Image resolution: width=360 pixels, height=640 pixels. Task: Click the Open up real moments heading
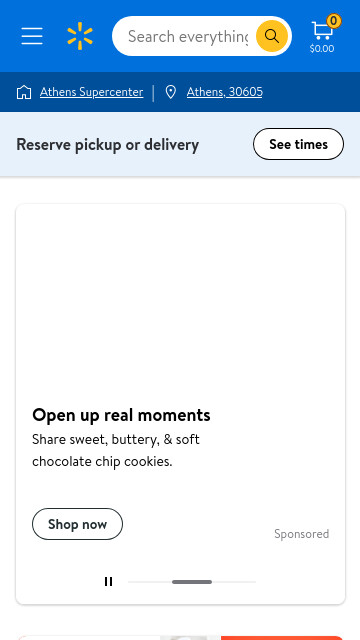[121, 415]
